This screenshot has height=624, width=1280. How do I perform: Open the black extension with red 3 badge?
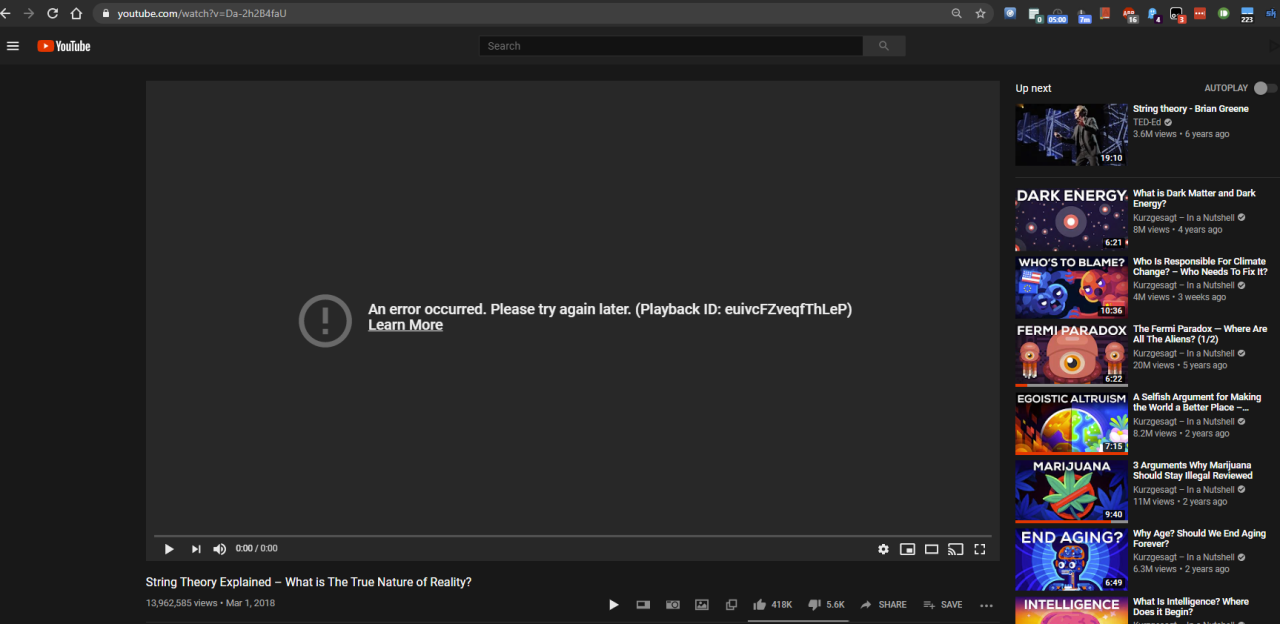1177,14
